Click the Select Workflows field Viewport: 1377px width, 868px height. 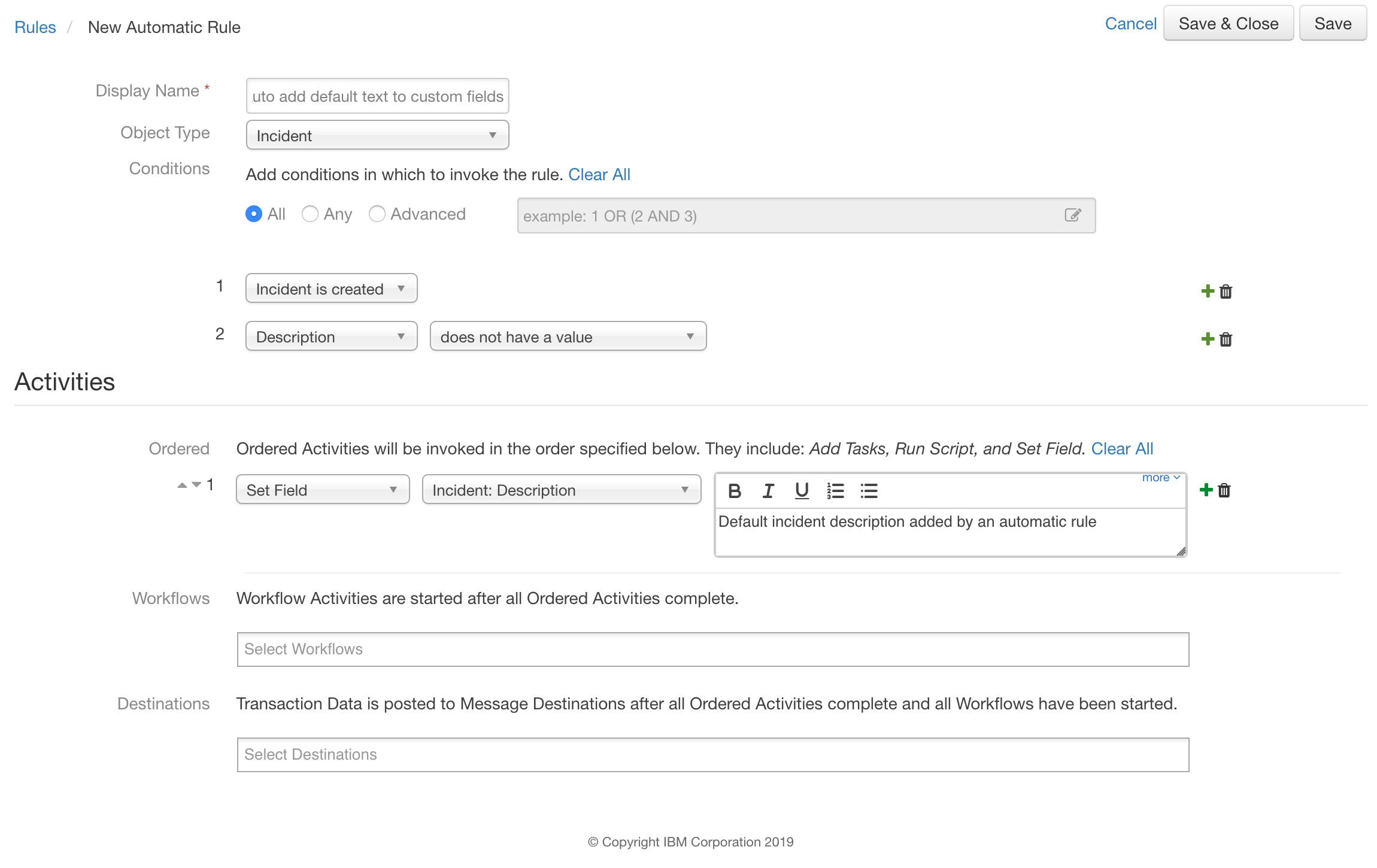pyautogui.click(x=713, y=649)
